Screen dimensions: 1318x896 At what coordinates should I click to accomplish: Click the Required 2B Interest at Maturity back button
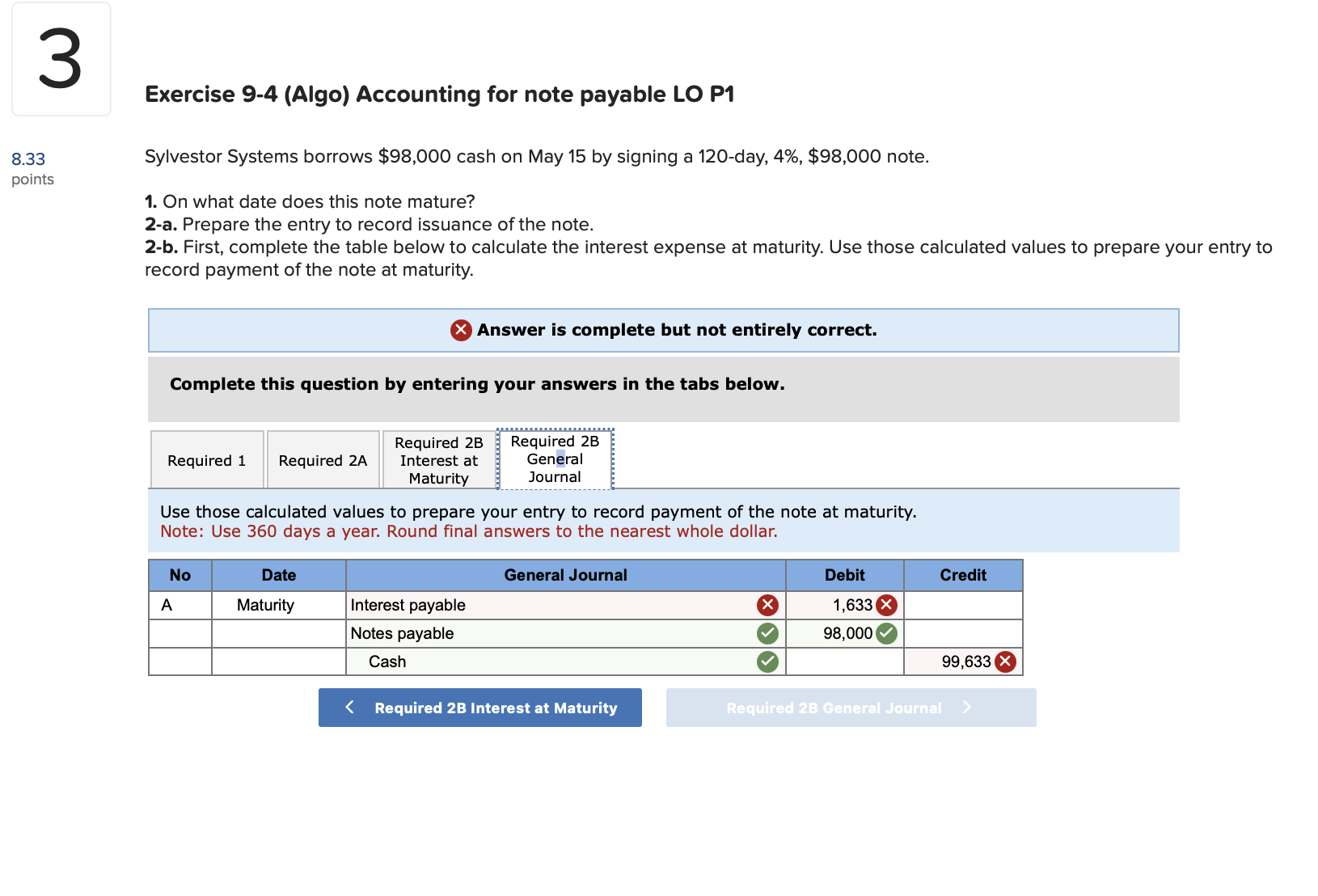tap(479, 707)
